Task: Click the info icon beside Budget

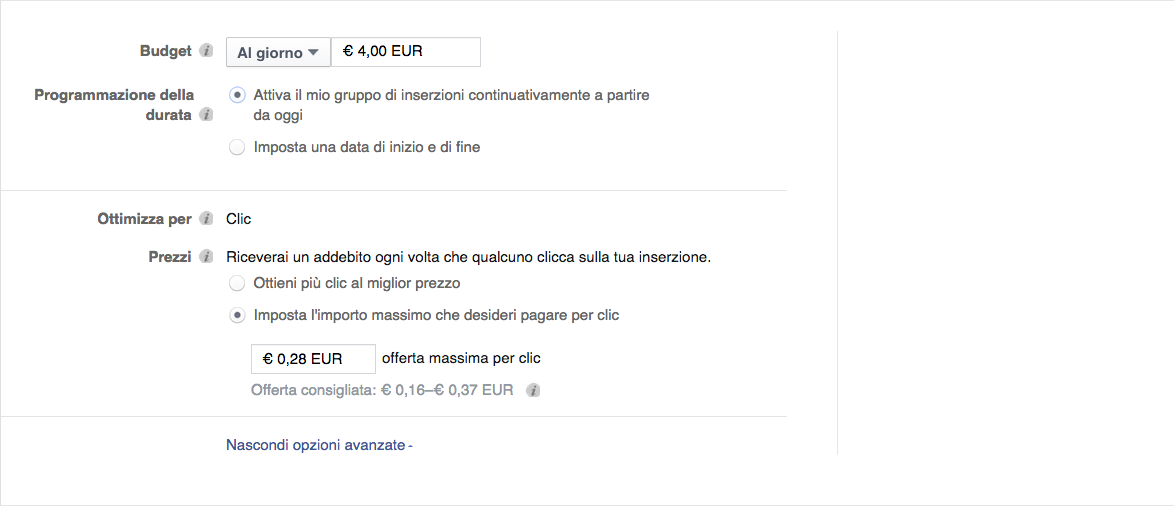Action: 206,51
